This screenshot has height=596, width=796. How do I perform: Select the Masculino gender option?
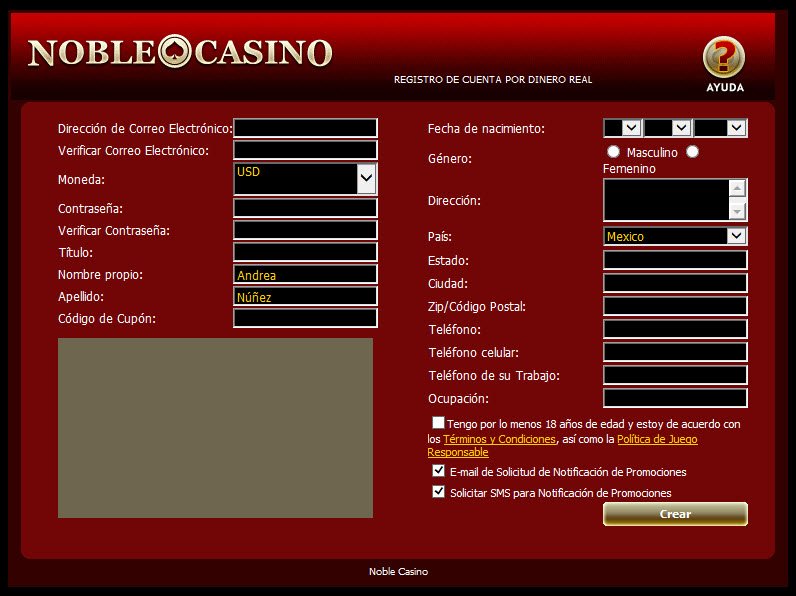tap(613, 152)
